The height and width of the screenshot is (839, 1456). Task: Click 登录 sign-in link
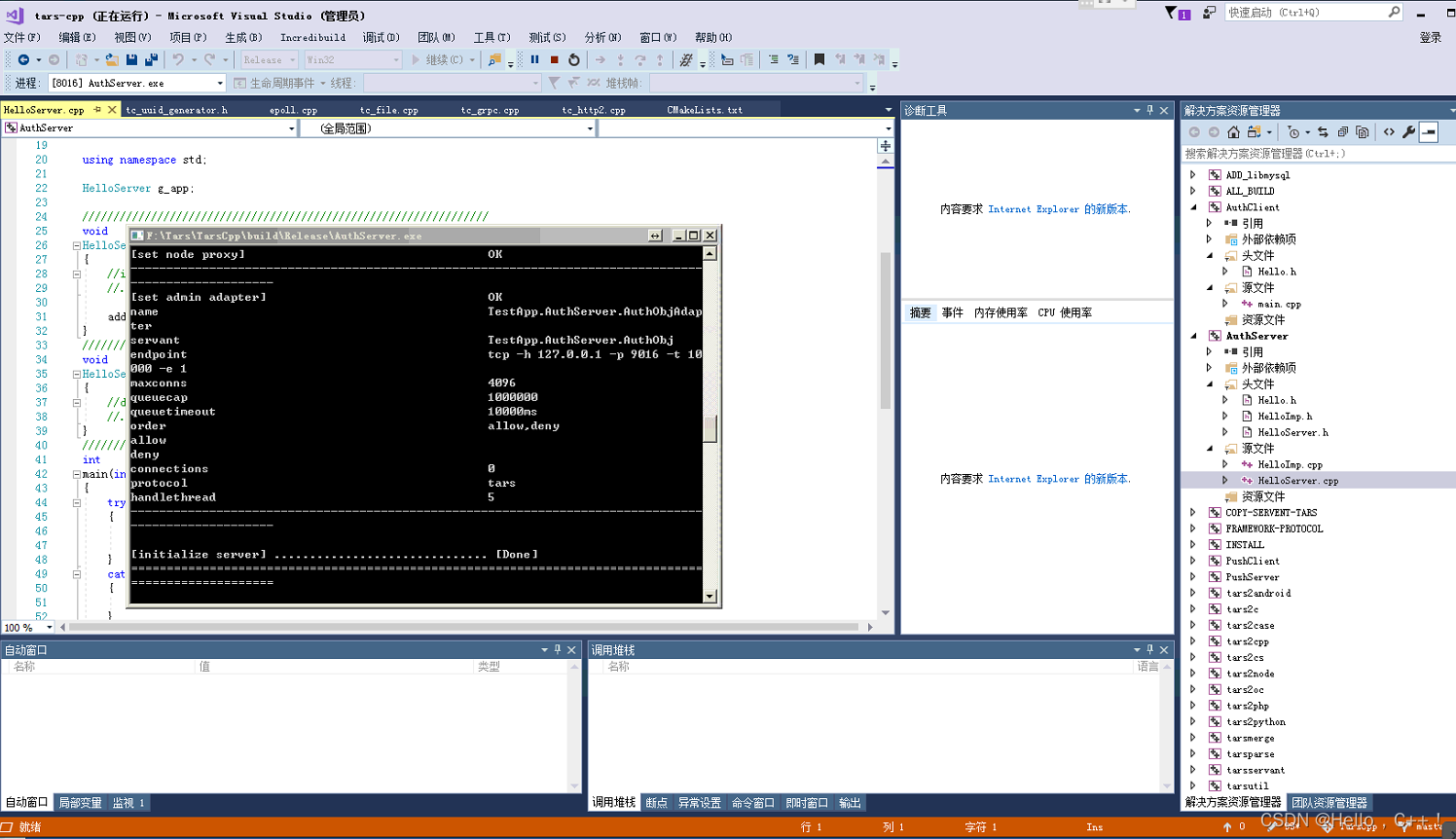point(1430,37)
